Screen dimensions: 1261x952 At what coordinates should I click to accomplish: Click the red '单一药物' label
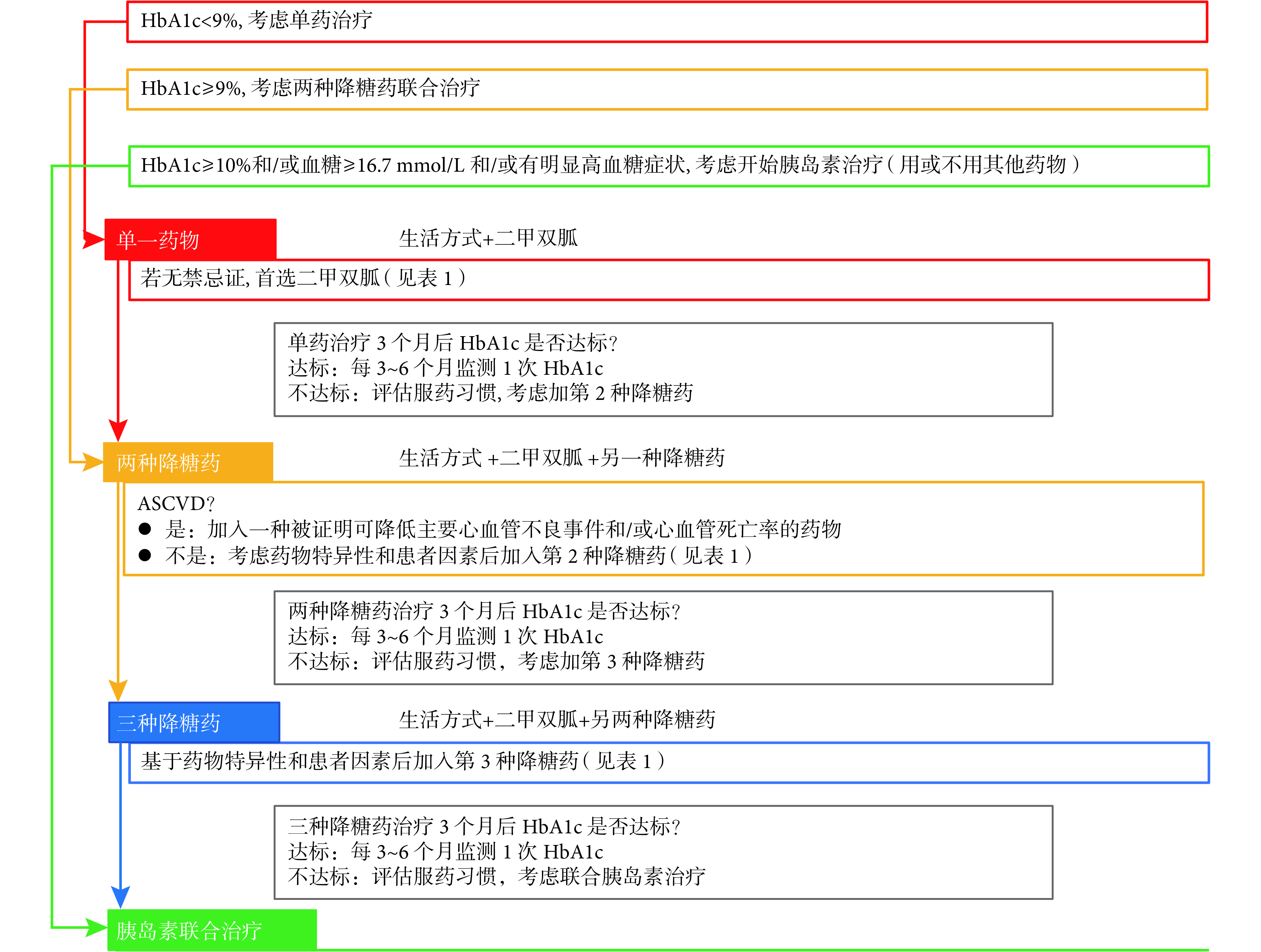190,240
